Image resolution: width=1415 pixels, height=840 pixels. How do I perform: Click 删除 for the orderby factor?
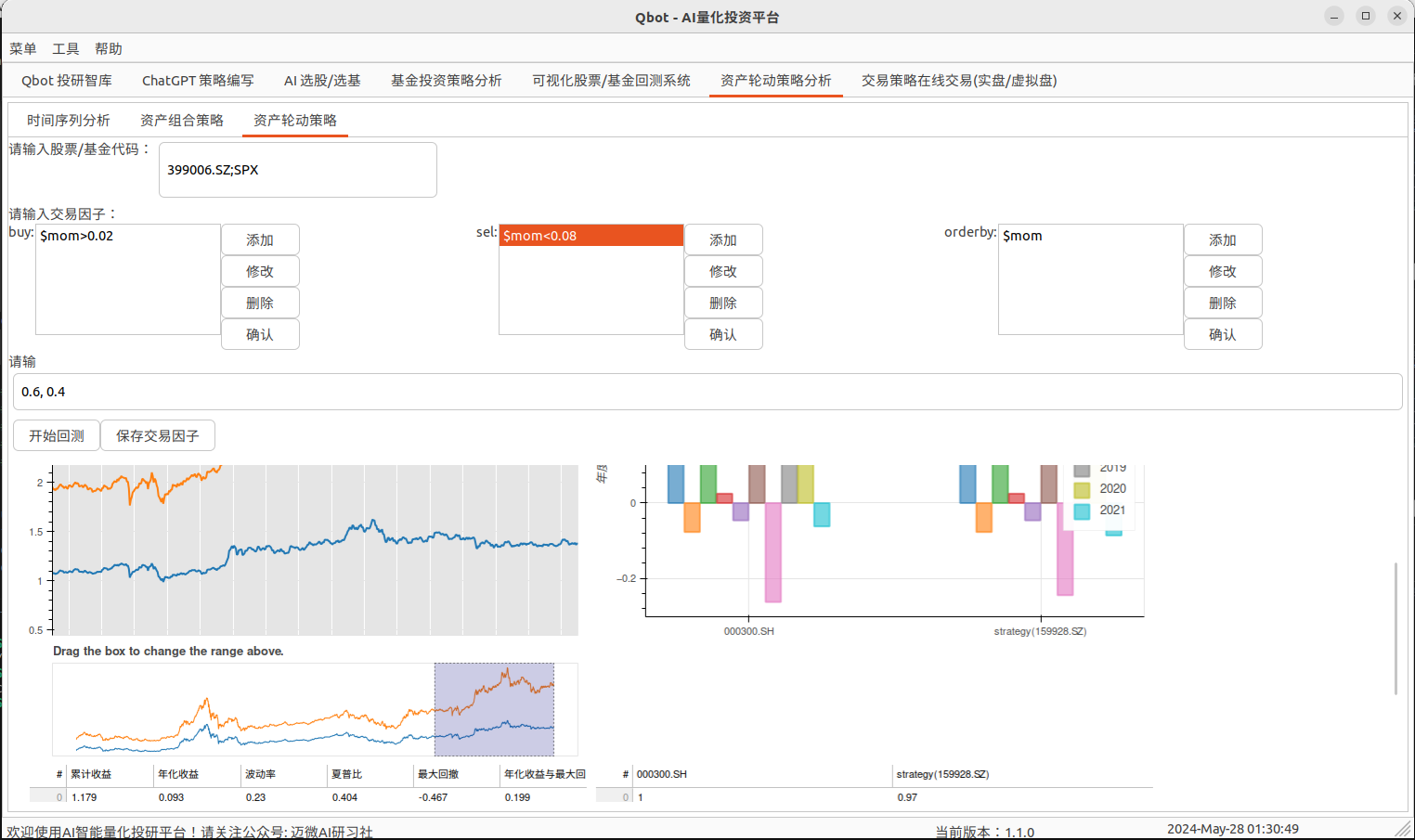click(x=1223, y=302)
